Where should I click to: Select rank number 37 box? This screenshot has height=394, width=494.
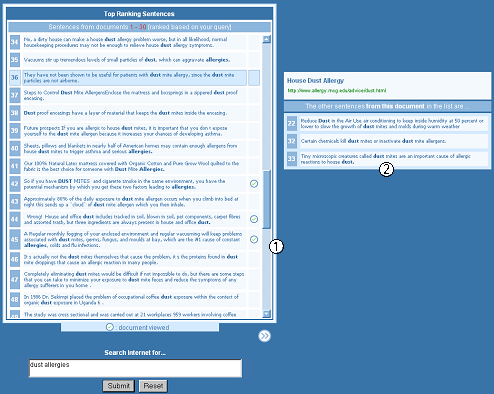15,95
